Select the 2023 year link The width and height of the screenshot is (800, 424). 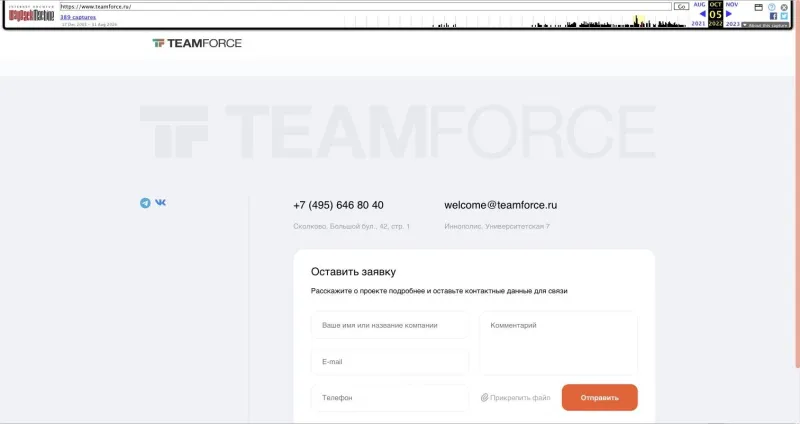(x=733, y=23)
